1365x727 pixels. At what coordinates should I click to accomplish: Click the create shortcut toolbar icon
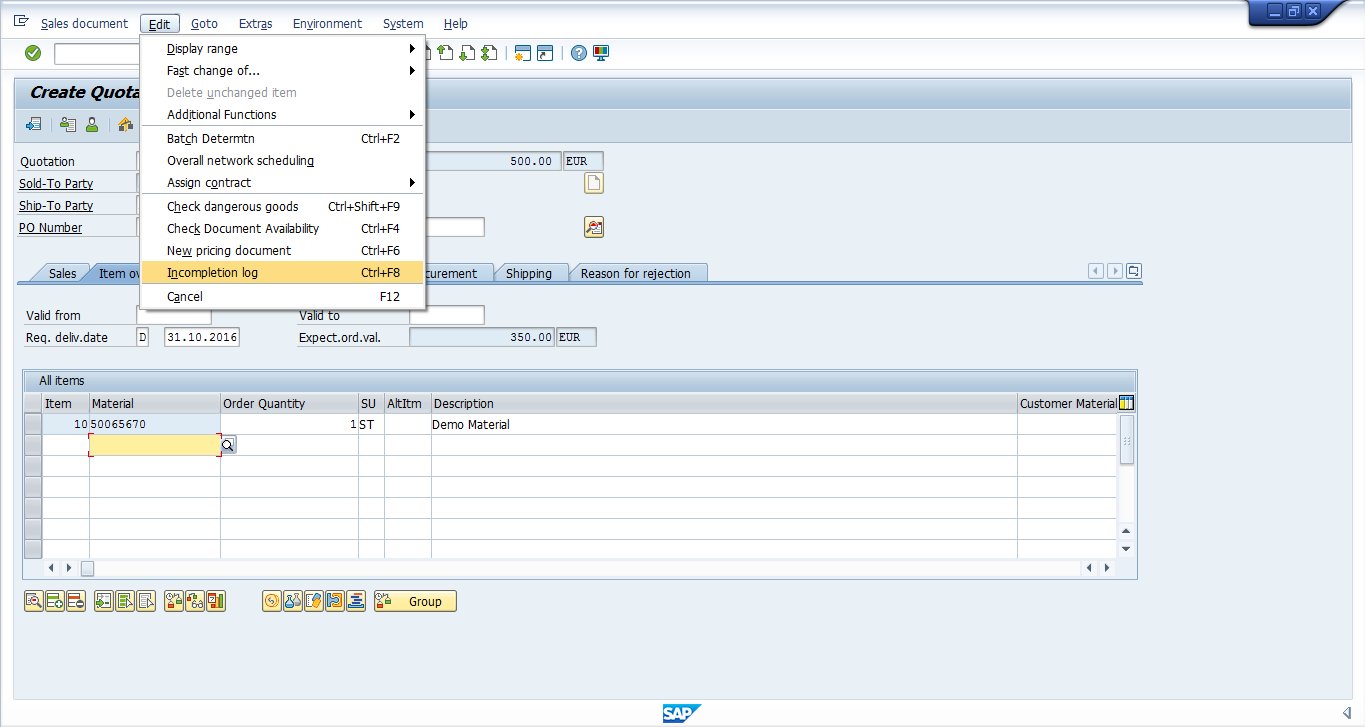(545, 53)
